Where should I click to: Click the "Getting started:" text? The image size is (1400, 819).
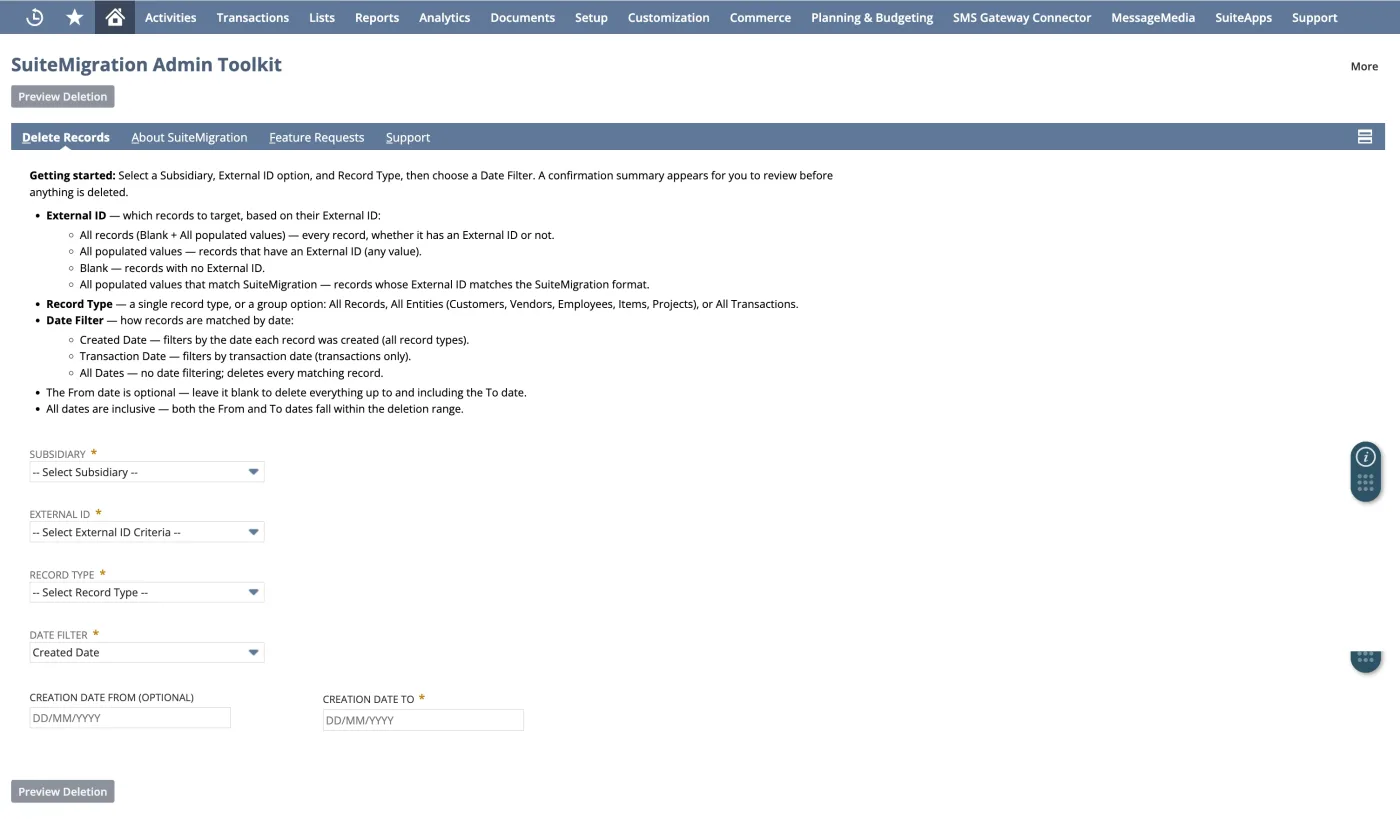(x=73, y=175)
